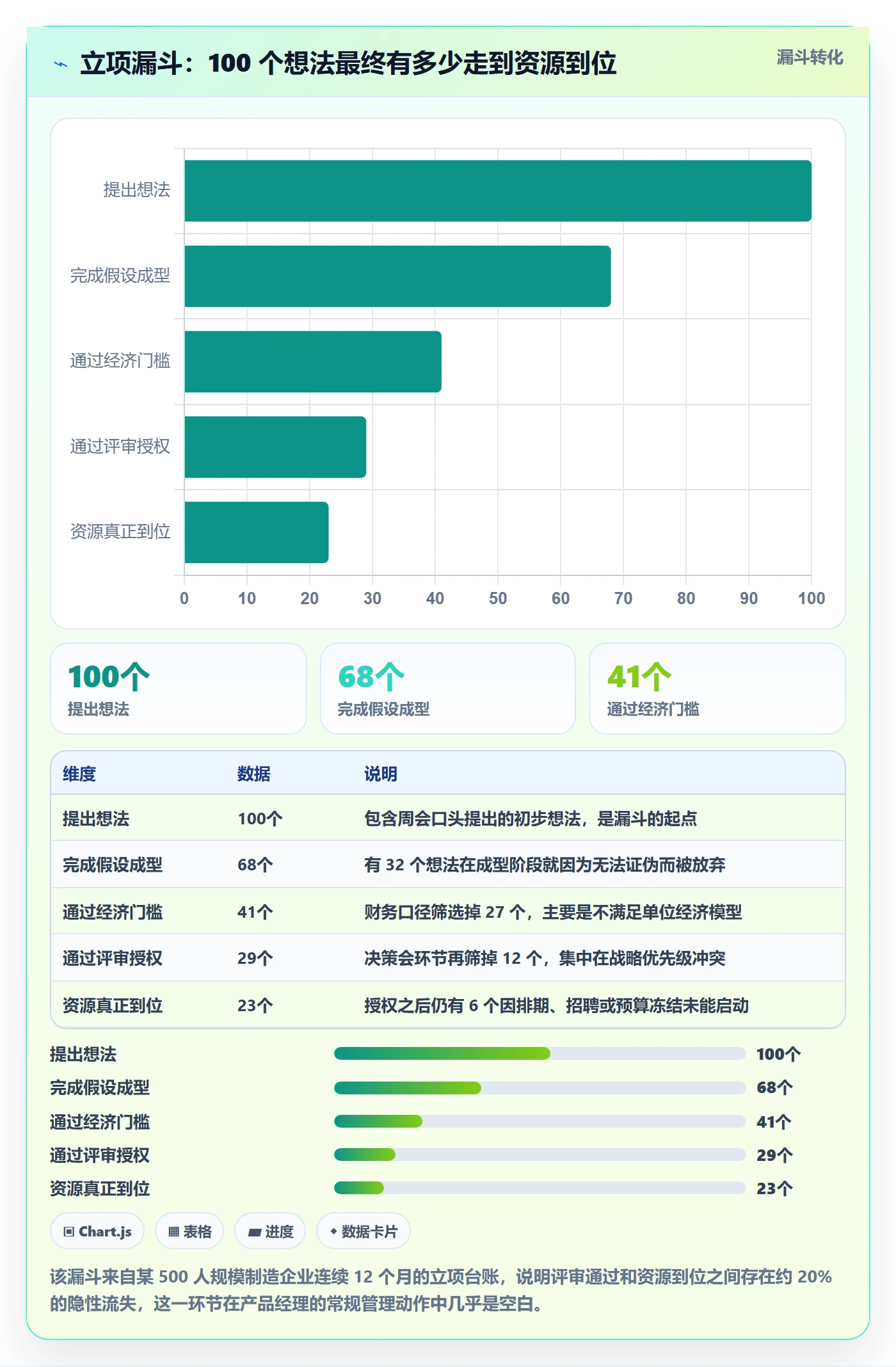Image resolution: width=896 pixels, height=1367 pixels.
Task: Click the 通过经济门槛 progress bar
Action: [540, 1121]
